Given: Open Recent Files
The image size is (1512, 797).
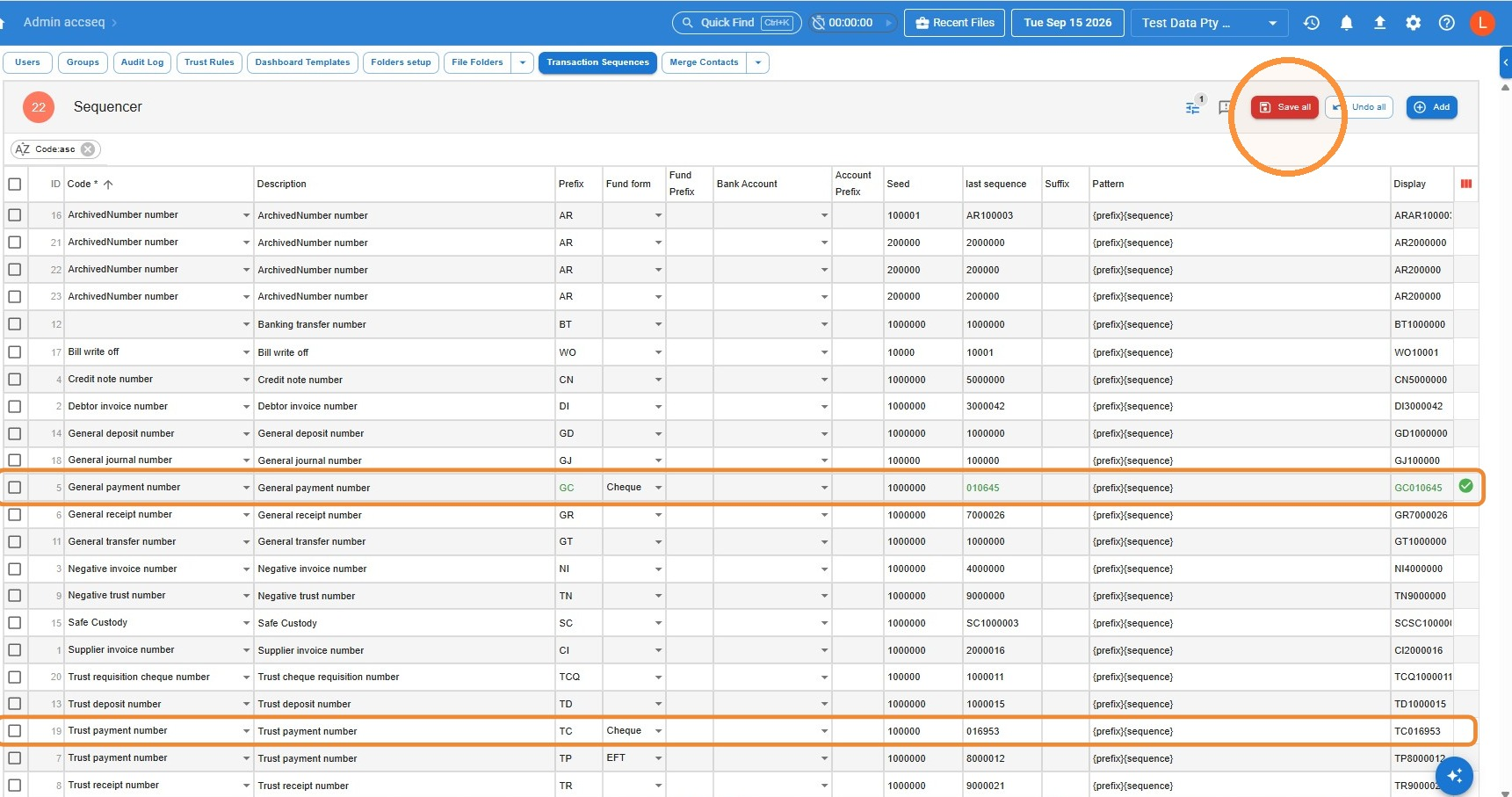Looking at the screenshot, I should (955, 23).
